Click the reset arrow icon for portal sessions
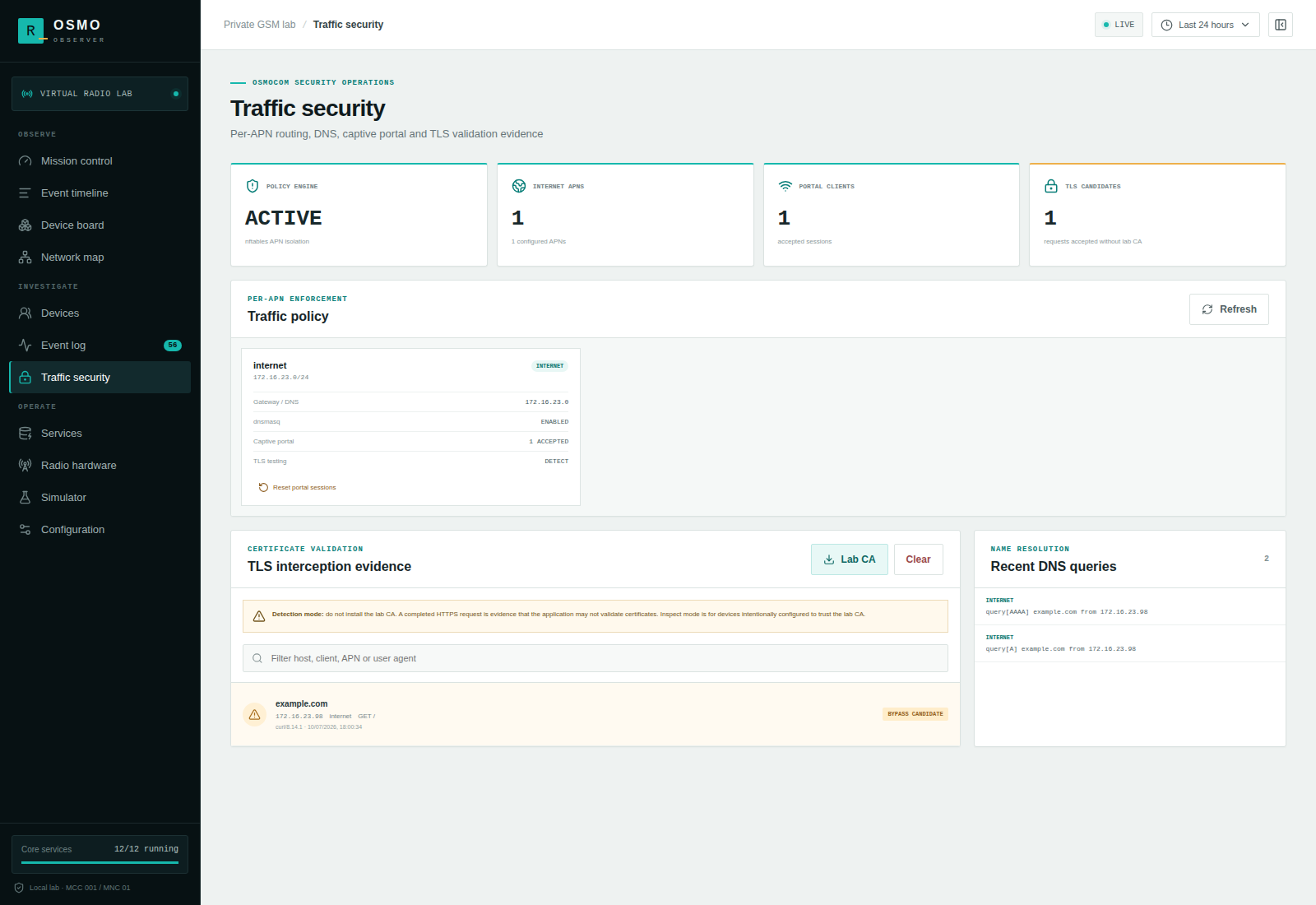This screenshot has height=905, width=1316. (263, 487)
